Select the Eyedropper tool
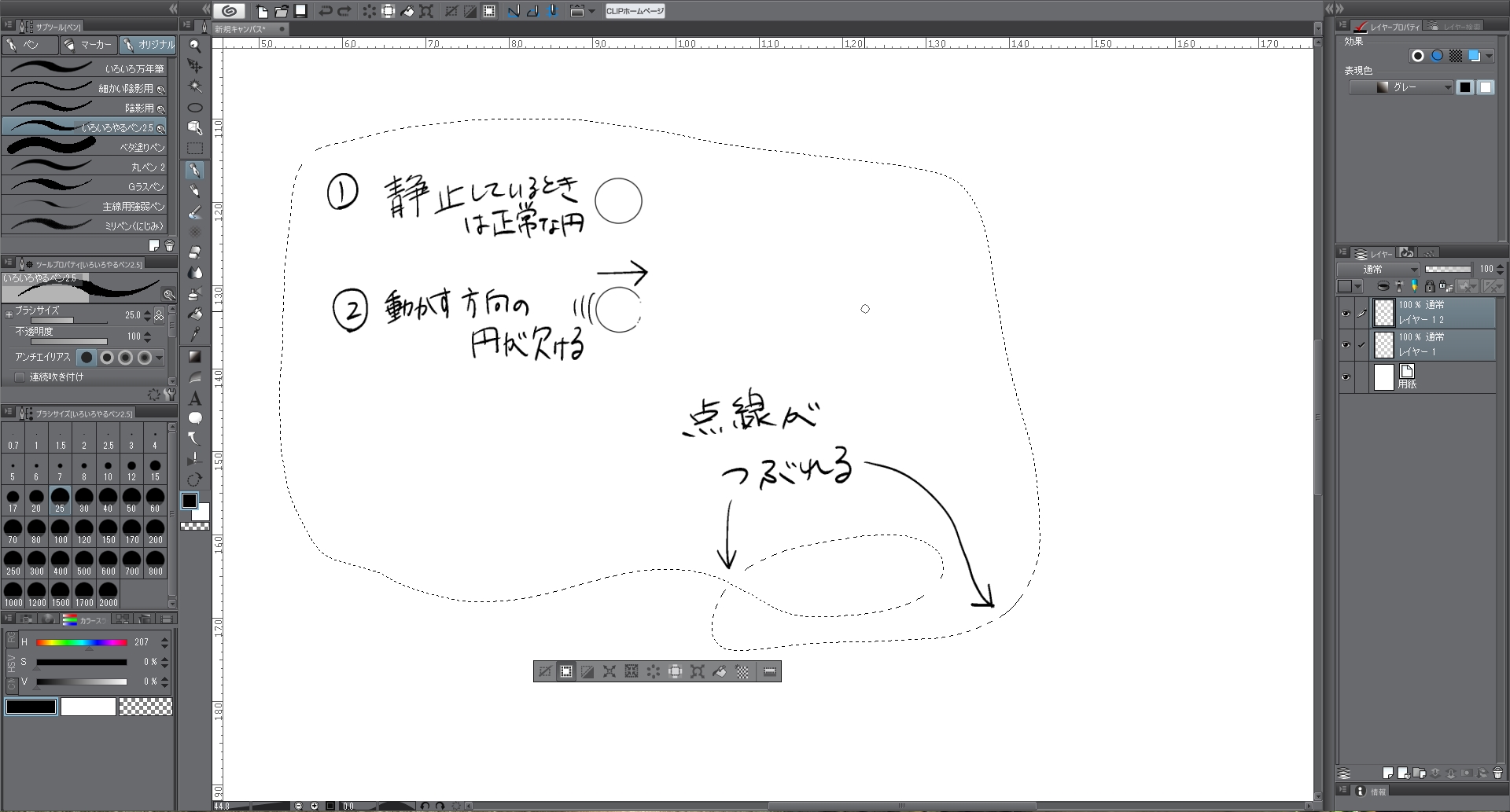Viewport: 1510px width, 812px height. pyautogui.click(x=195, y=334)
